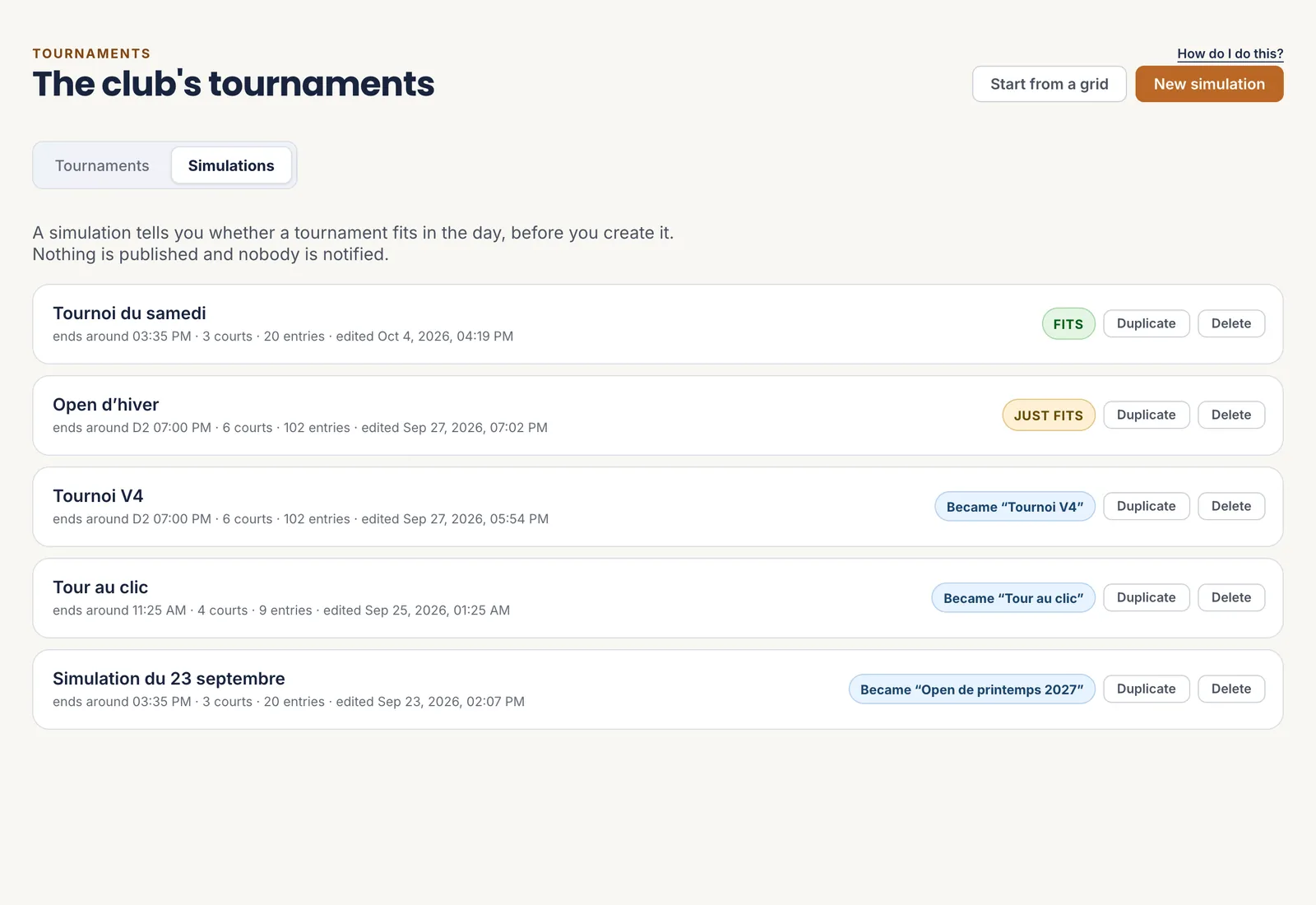Image resolution: width=1316 pixels, height=905 pixels.
Task: Switch to the Tournaments tab
Action: pyautogui.click(x=102, y=165)
